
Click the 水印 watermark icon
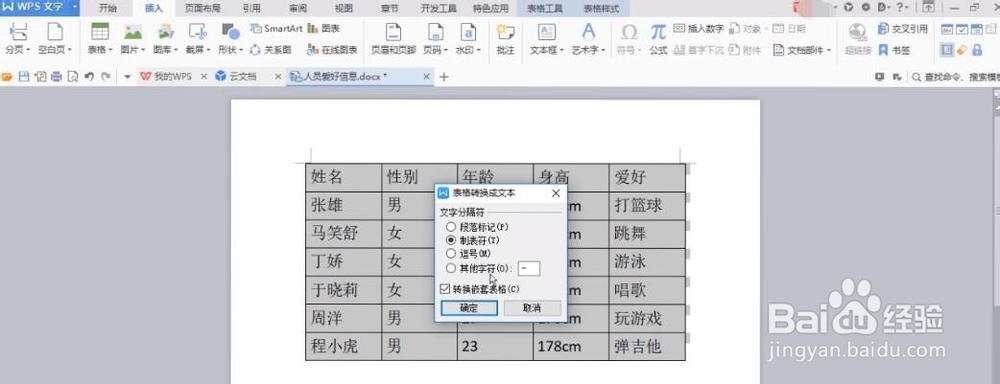click(x=468, y=32)
